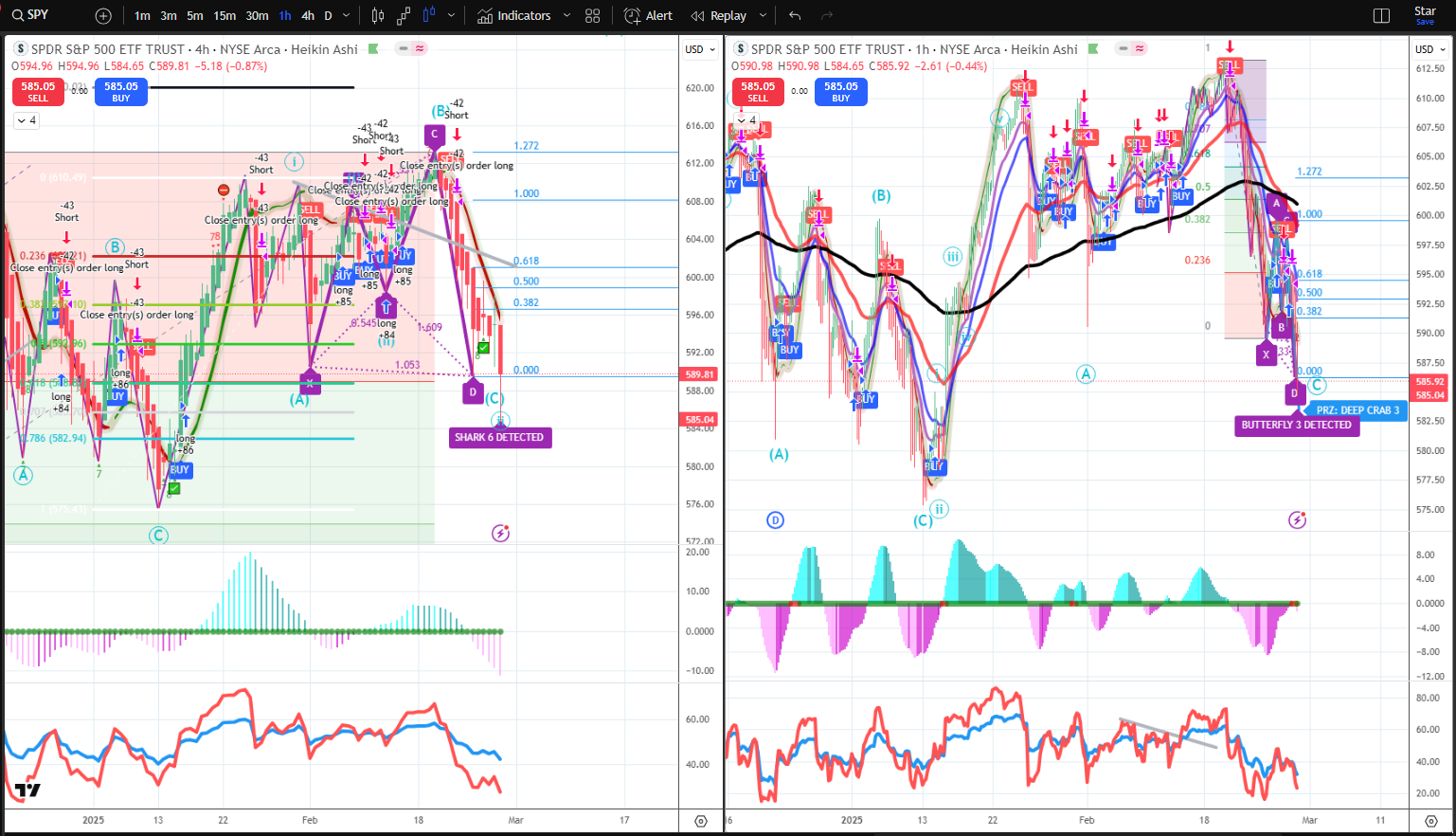The image size is (1456, 836).
Task: Click the 585.92 price label on 1h scale
Action: tap(1429, 382)
